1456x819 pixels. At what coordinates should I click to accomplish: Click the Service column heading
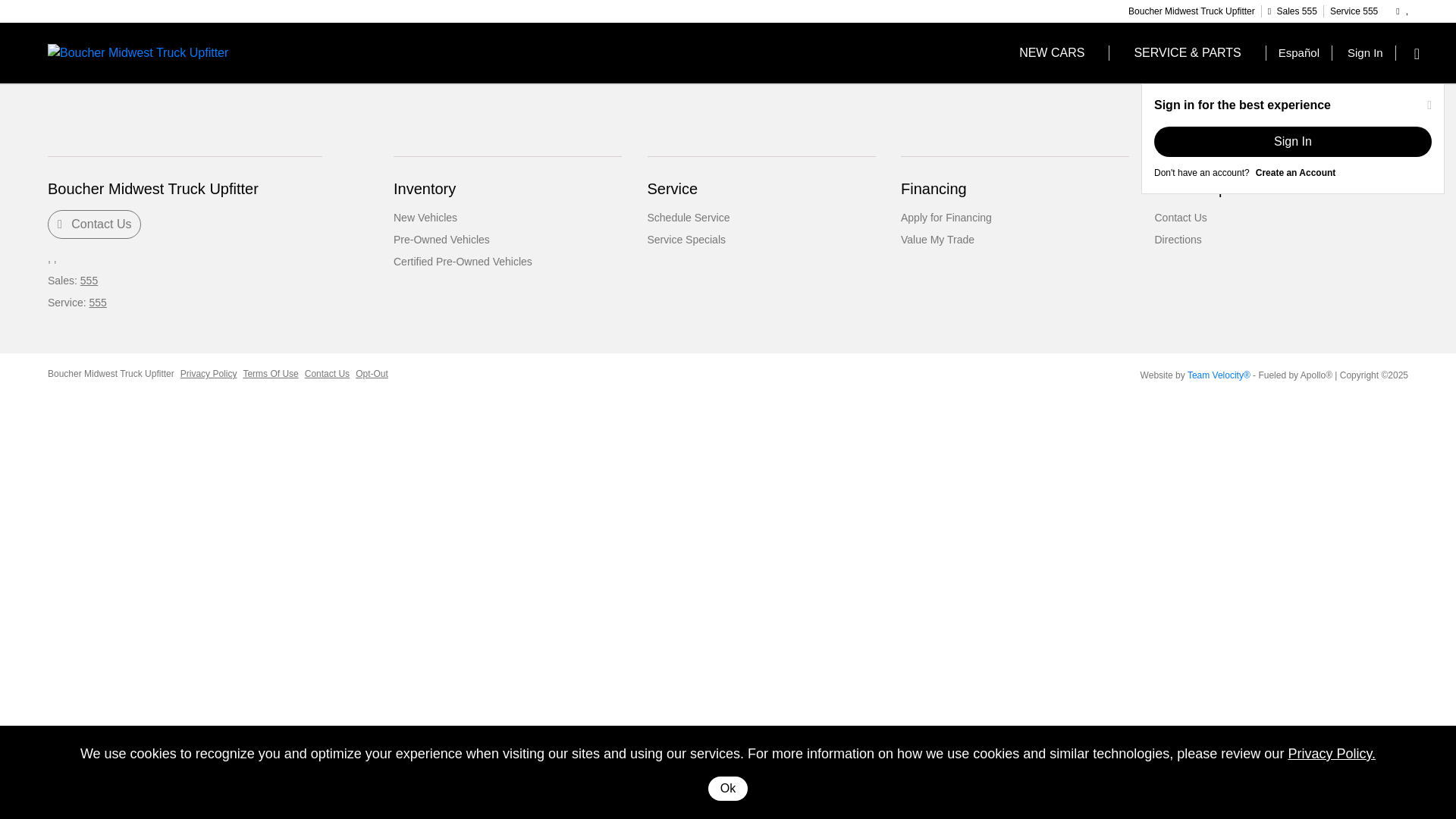tap(672, 189)
